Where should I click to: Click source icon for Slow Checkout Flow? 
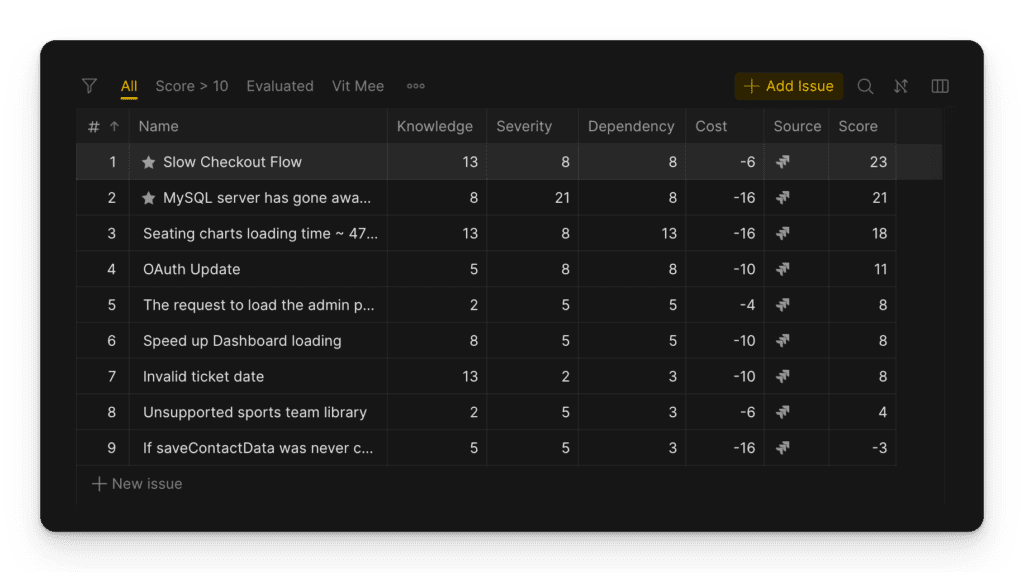783,162
